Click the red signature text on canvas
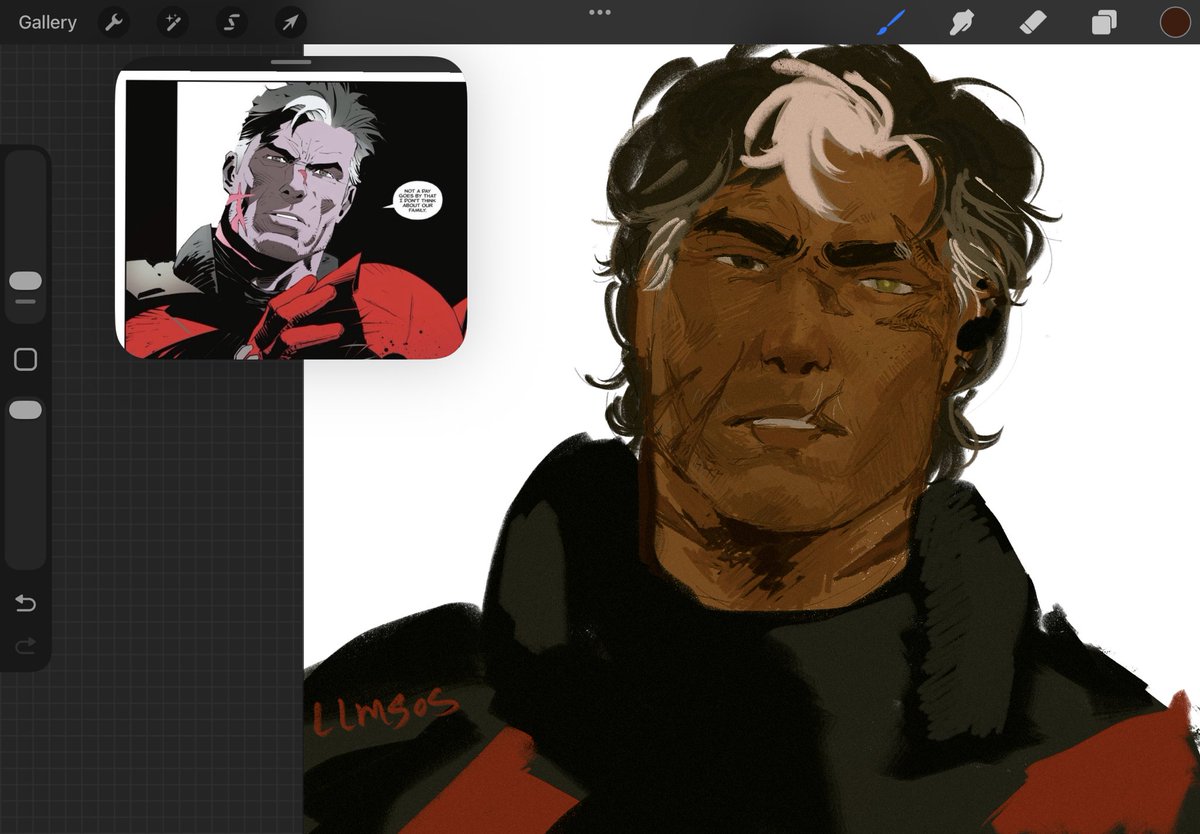Image resolution: width=1200 pixels, height=834 pixels. coord(385,711)
